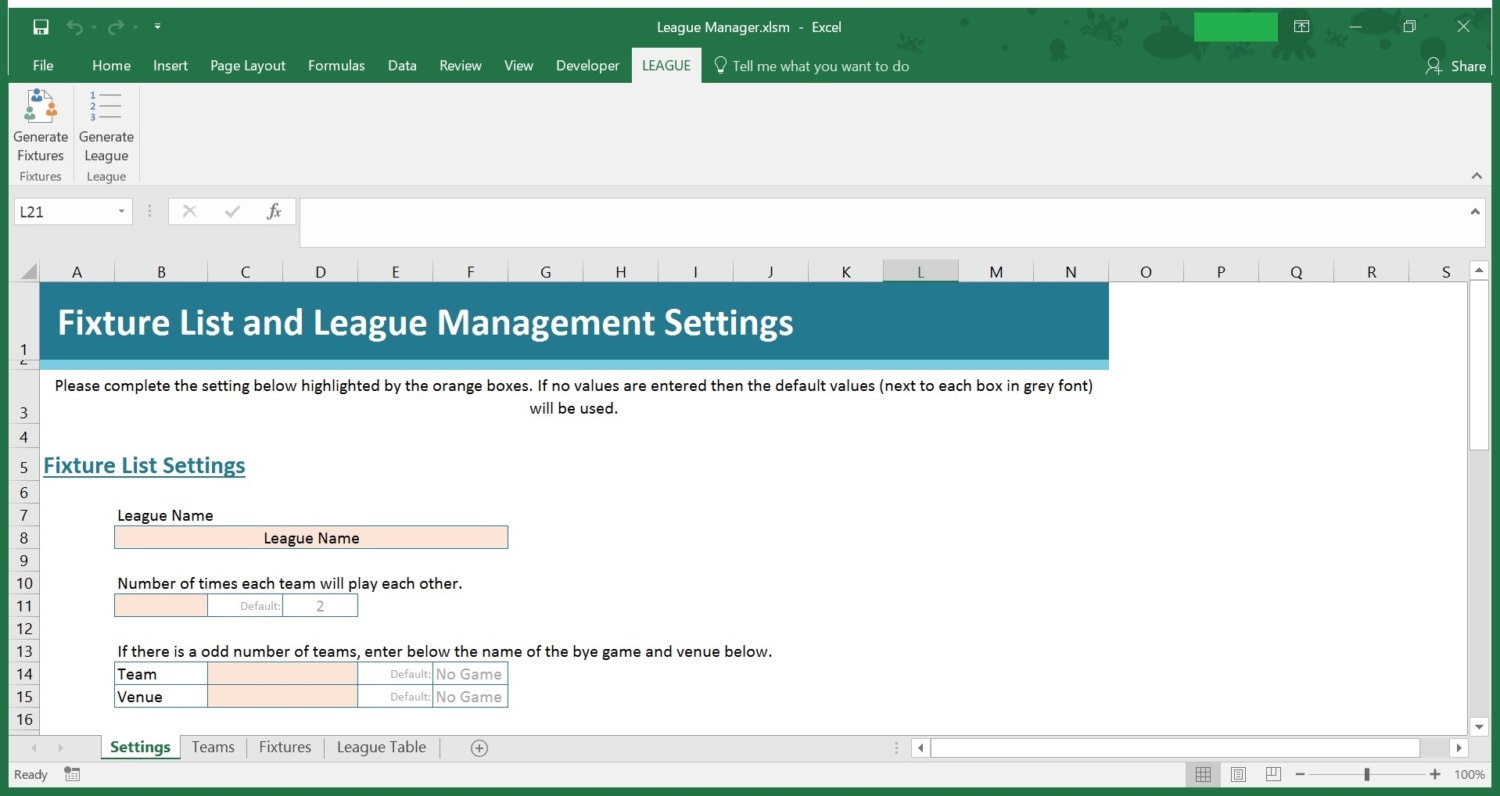Image resolution: width=1500 pixels, height=796 pixels.
Task: Open the Formulas ribbon tab
Action: 336,66
